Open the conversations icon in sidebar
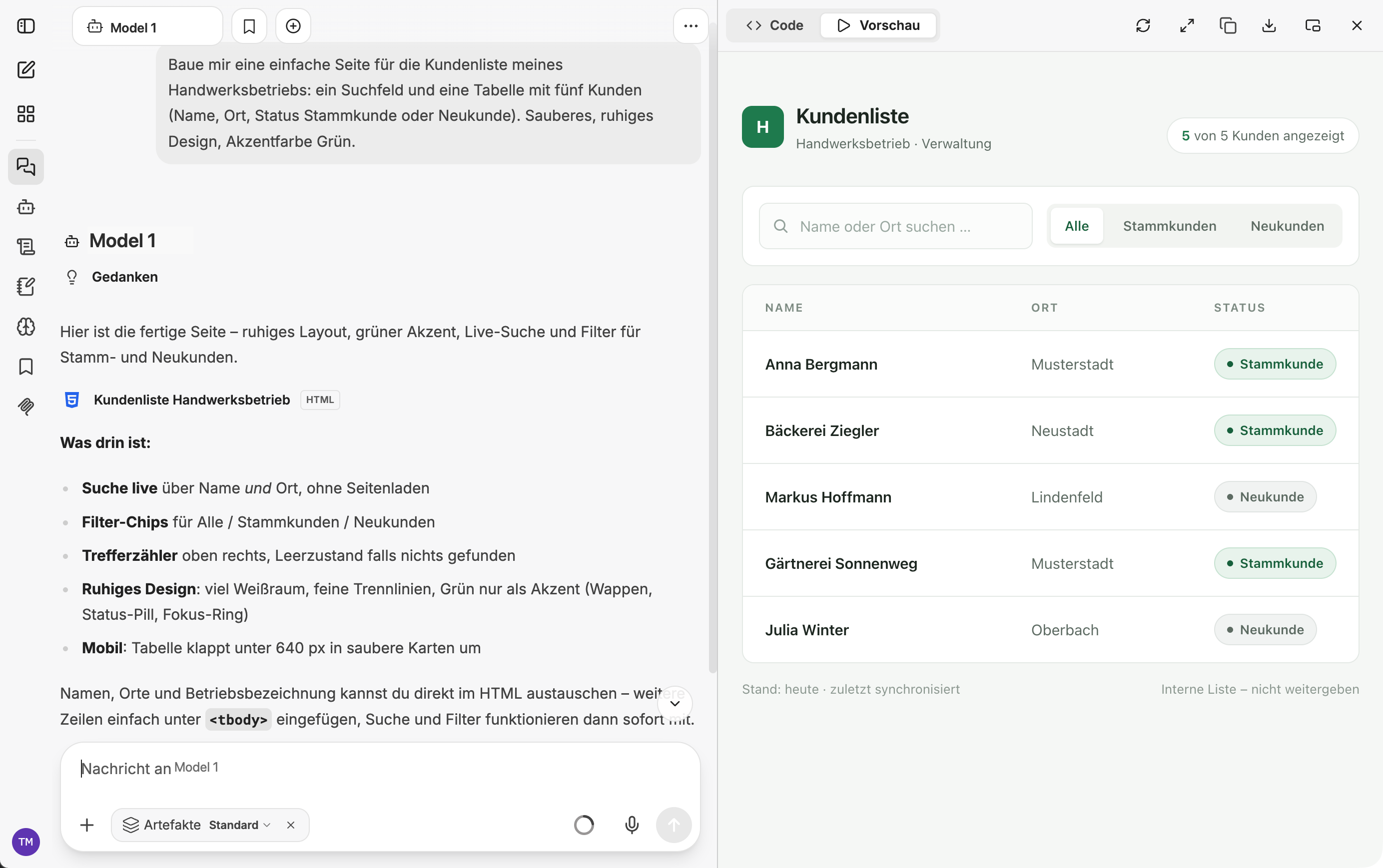Screen dimensions: 1383x868 tap(26, 166)
